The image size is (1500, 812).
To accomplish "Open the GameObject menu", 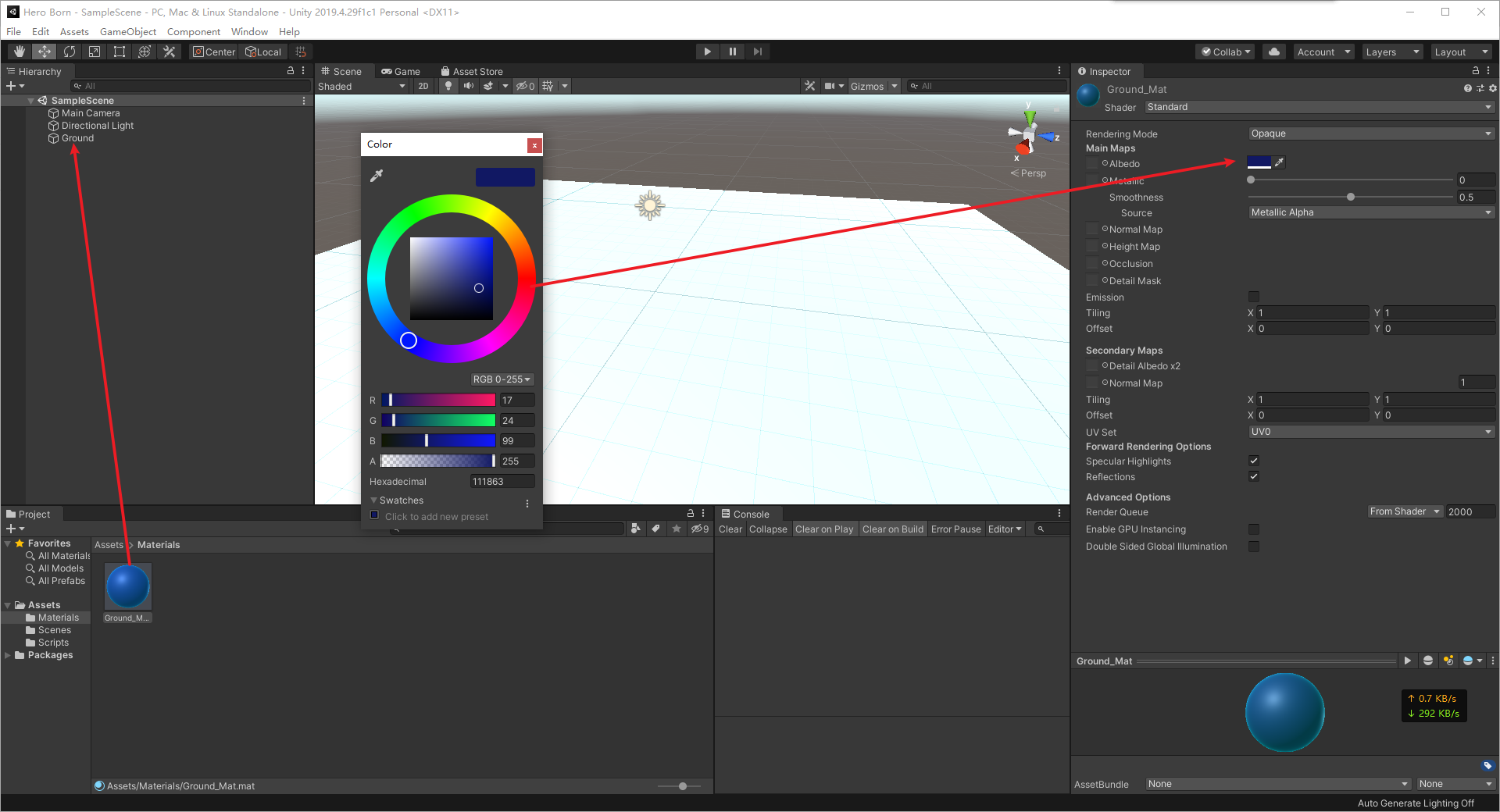I will click(128, 31).
